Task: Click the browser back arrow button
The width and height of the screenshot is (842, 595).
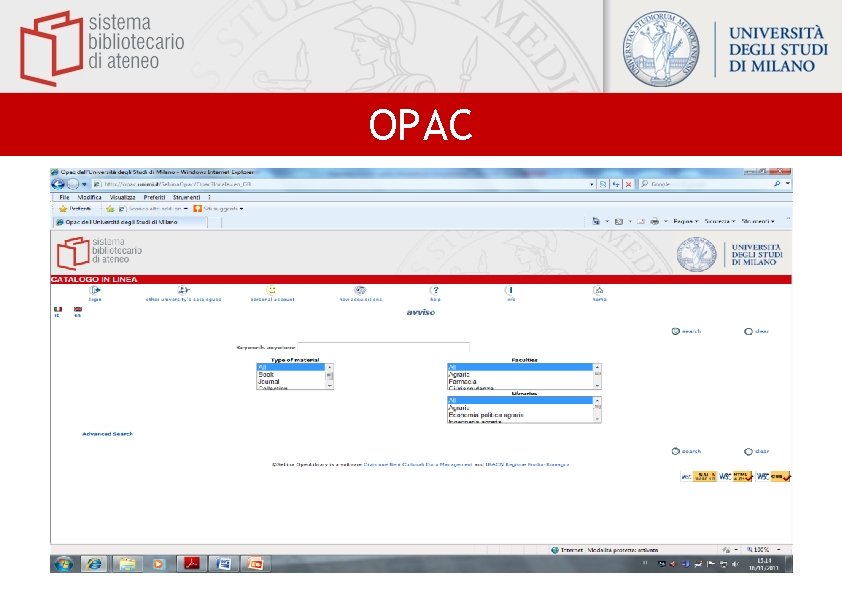Action: tap(57, 184)
